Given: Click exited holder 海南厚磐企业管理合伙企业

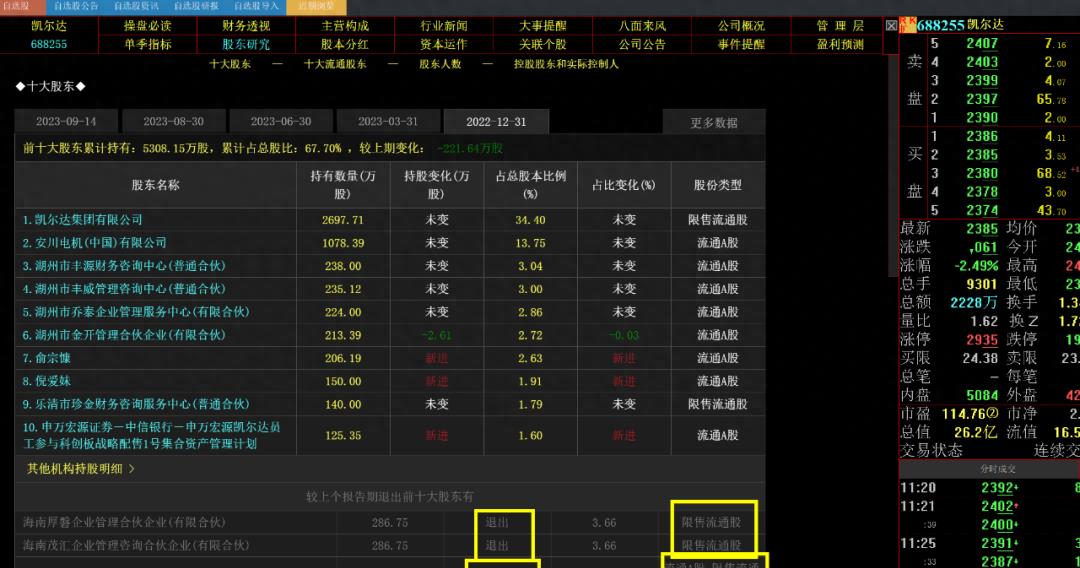Looking at the screenshot, I should pyautogui.click(x=124, y=523).
